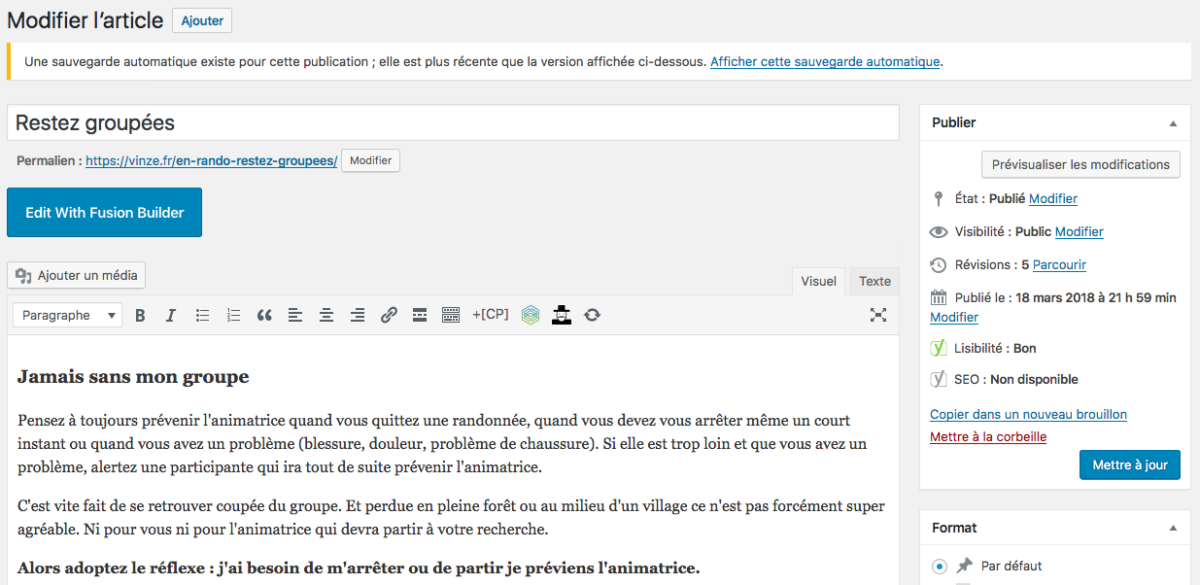This screenshot has height=585, width=1200.
Task: Show the toolbar toggle (kitchen sink)
Action: (451, 315)
